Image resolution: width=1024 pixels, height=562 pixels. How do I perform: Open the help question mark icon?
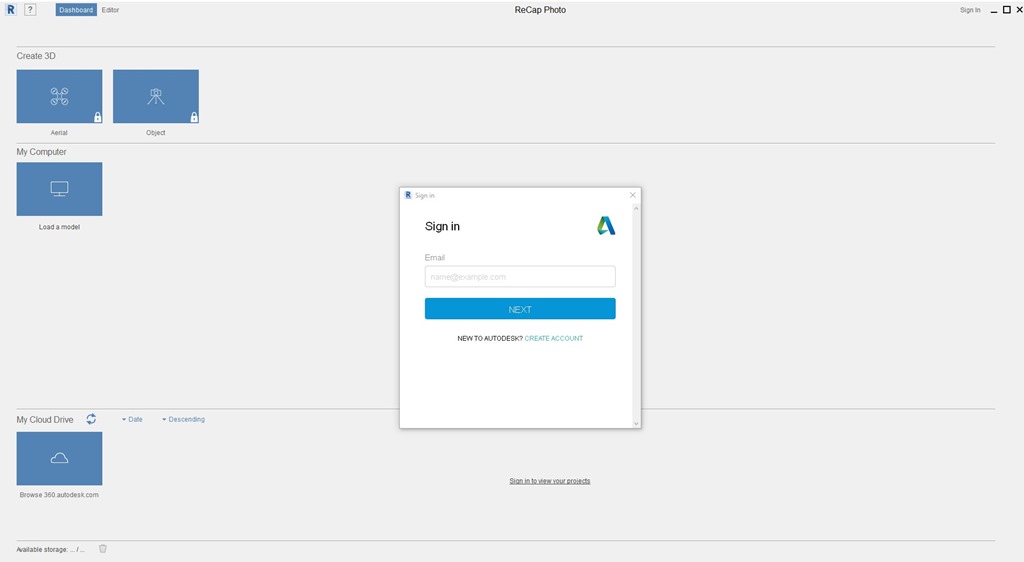[30, 10]
